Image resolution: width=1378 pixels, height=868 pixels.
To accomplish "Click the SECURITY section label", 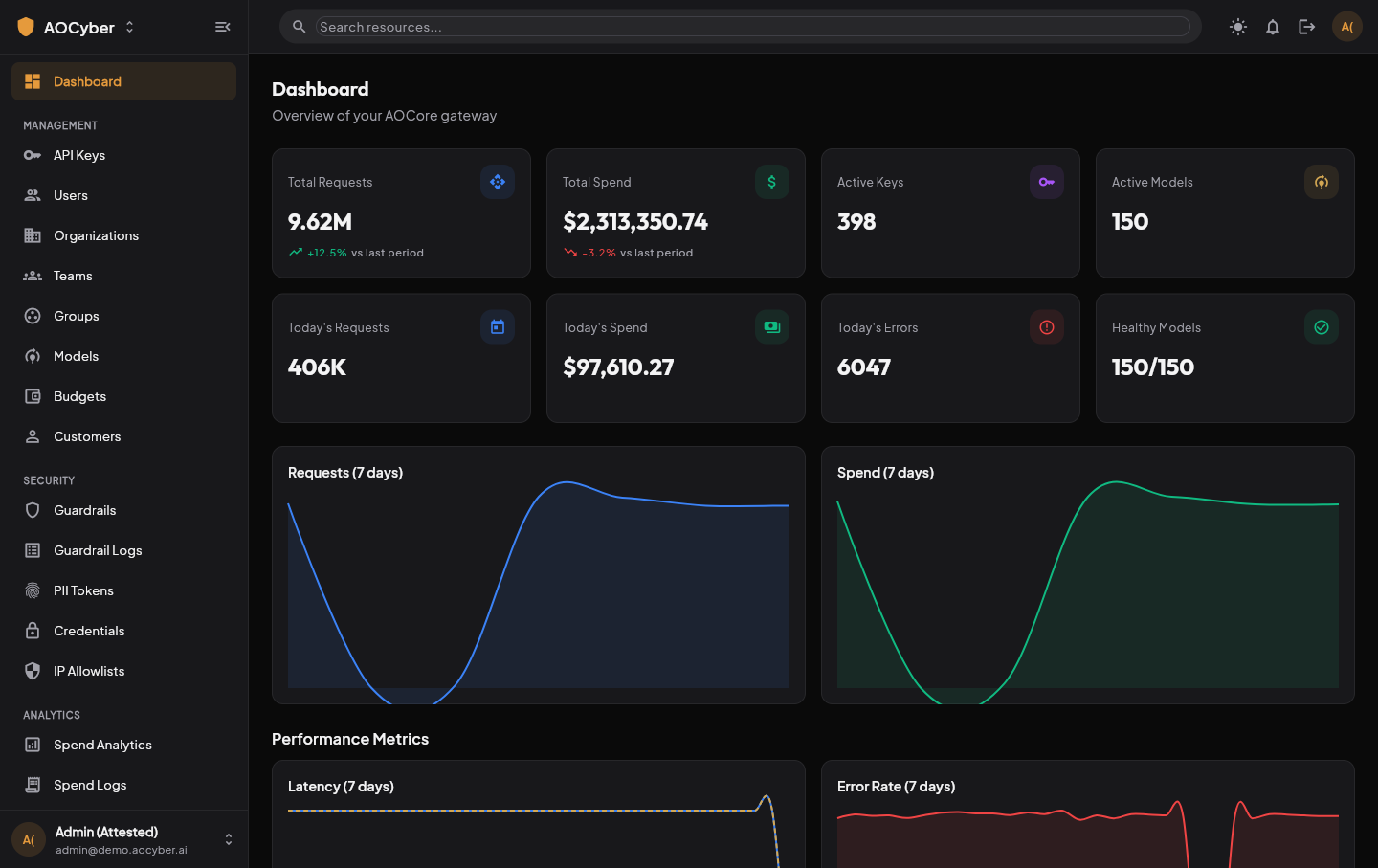I will coord(49,480).
